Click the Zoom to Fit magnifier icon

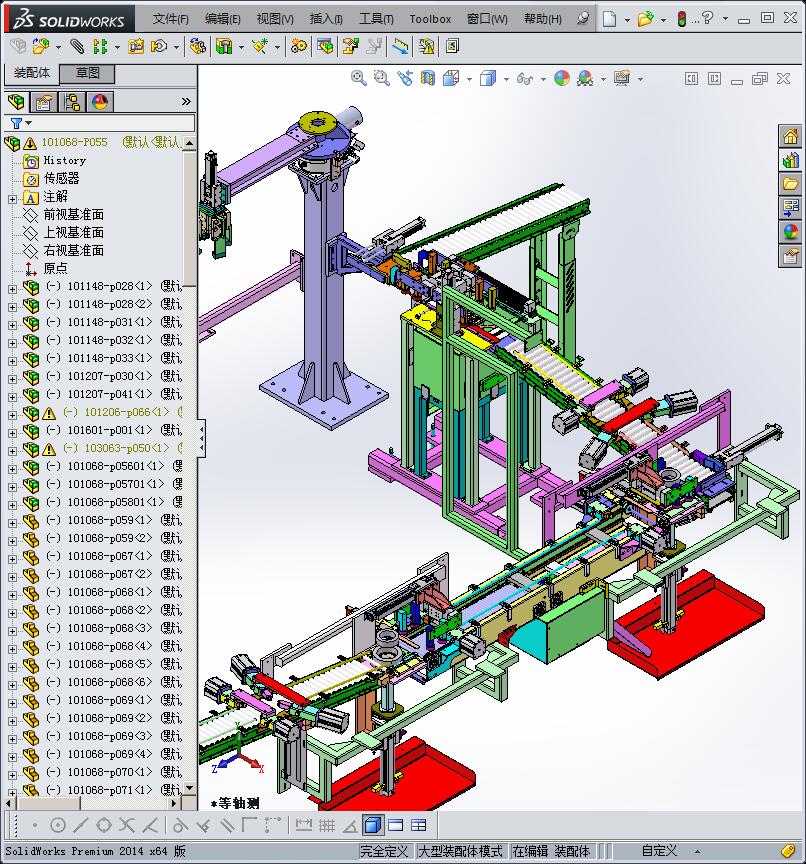[x=359, y=79]
